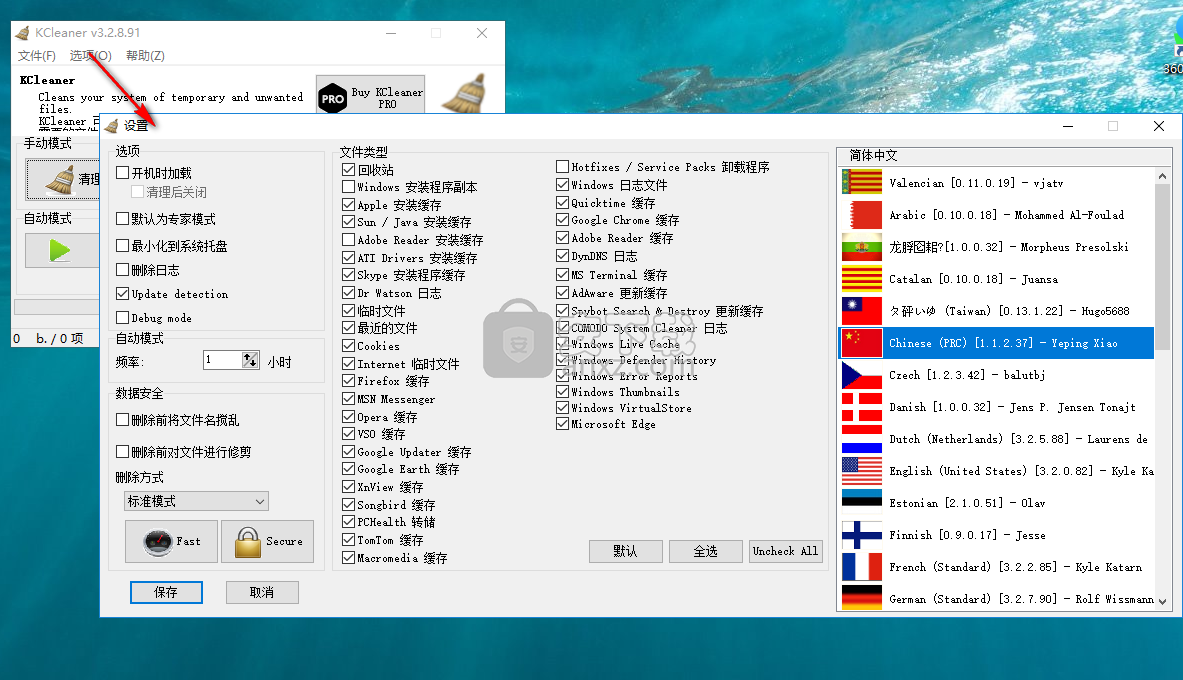Close the 设置 dialog
Image resolution: width=1183 pixels, height=680 pixels.
coord(1159,126)
